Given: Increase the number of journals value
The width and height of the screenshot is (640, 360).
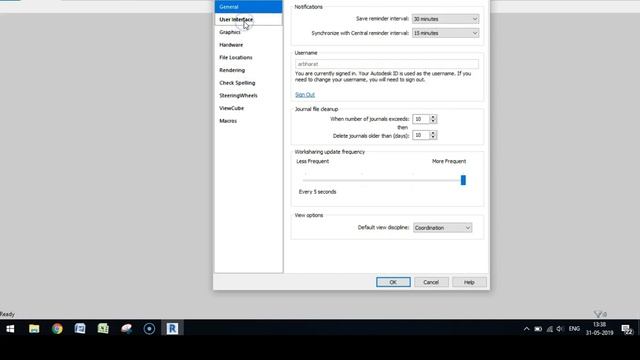Looking at the screenshot, I should click(x=433, y=117).
